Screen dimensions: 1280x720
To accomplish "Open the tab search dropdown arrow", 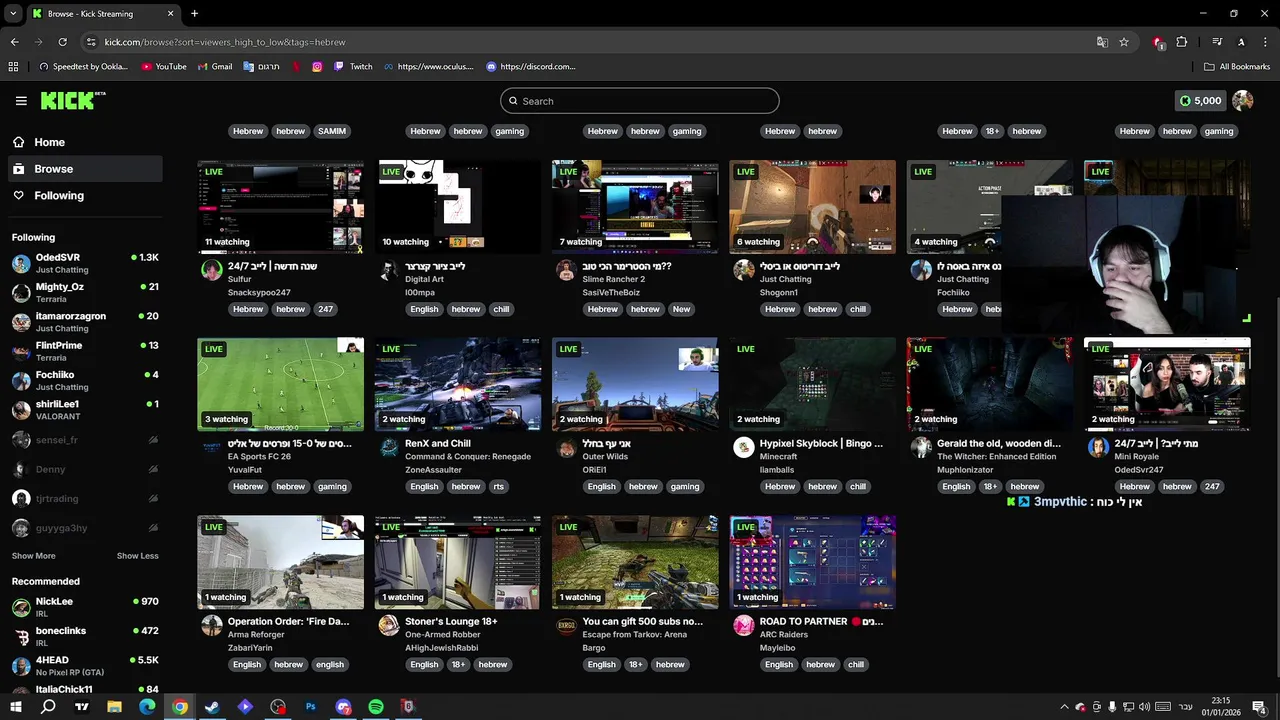I will point(13,13).
